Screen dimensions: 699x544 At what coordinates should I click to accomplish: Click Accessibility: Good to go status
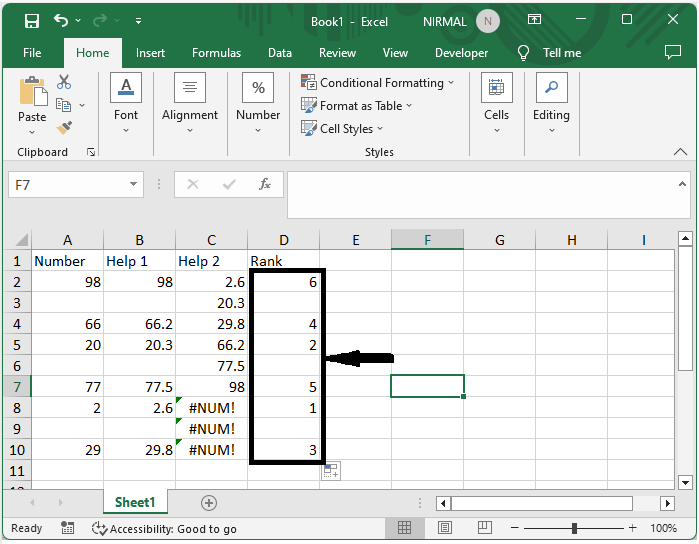tap(164, 528)
